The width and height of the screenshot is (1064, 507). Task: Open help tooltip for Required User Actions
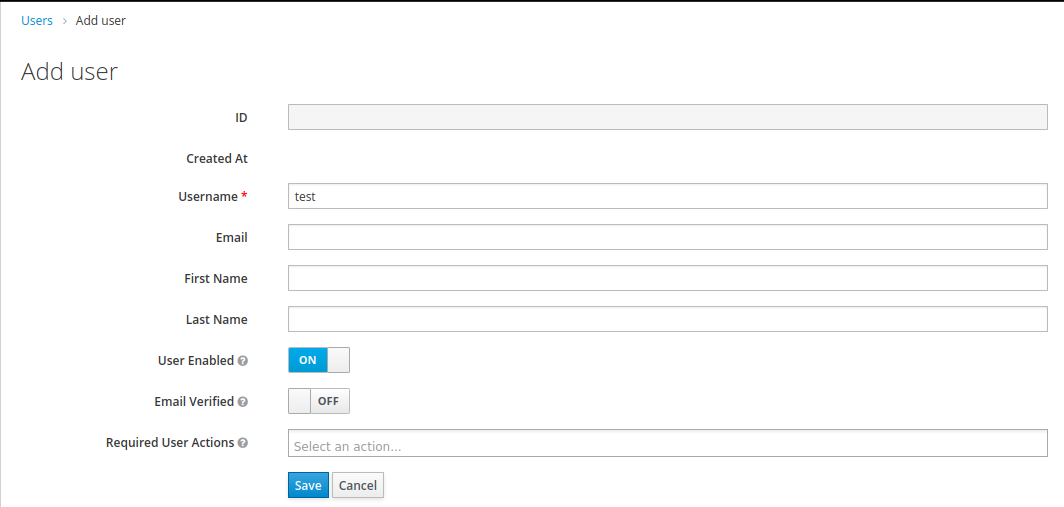(x=243, y=443)
